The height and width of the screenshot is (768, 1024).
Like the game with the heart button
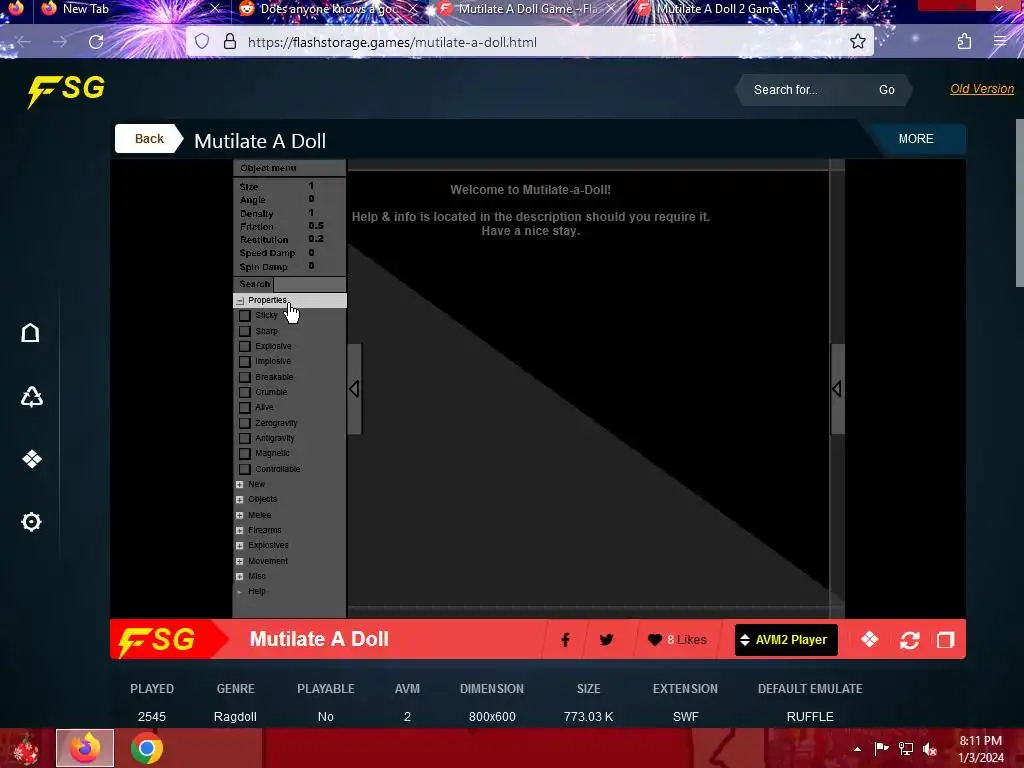coord(677,640)
